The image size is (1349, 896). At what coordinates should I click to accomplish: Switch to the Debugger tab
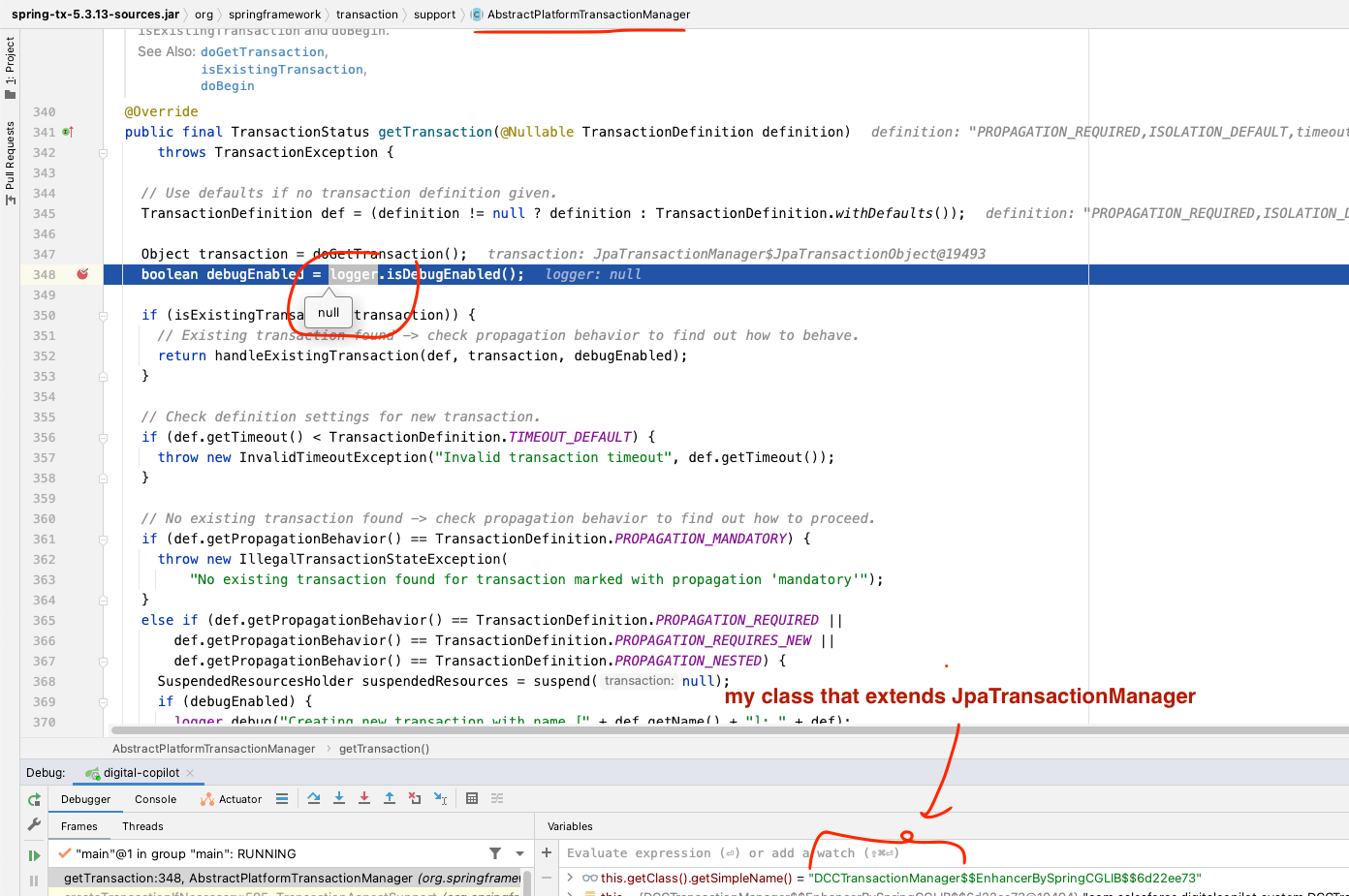pos(86,799)
